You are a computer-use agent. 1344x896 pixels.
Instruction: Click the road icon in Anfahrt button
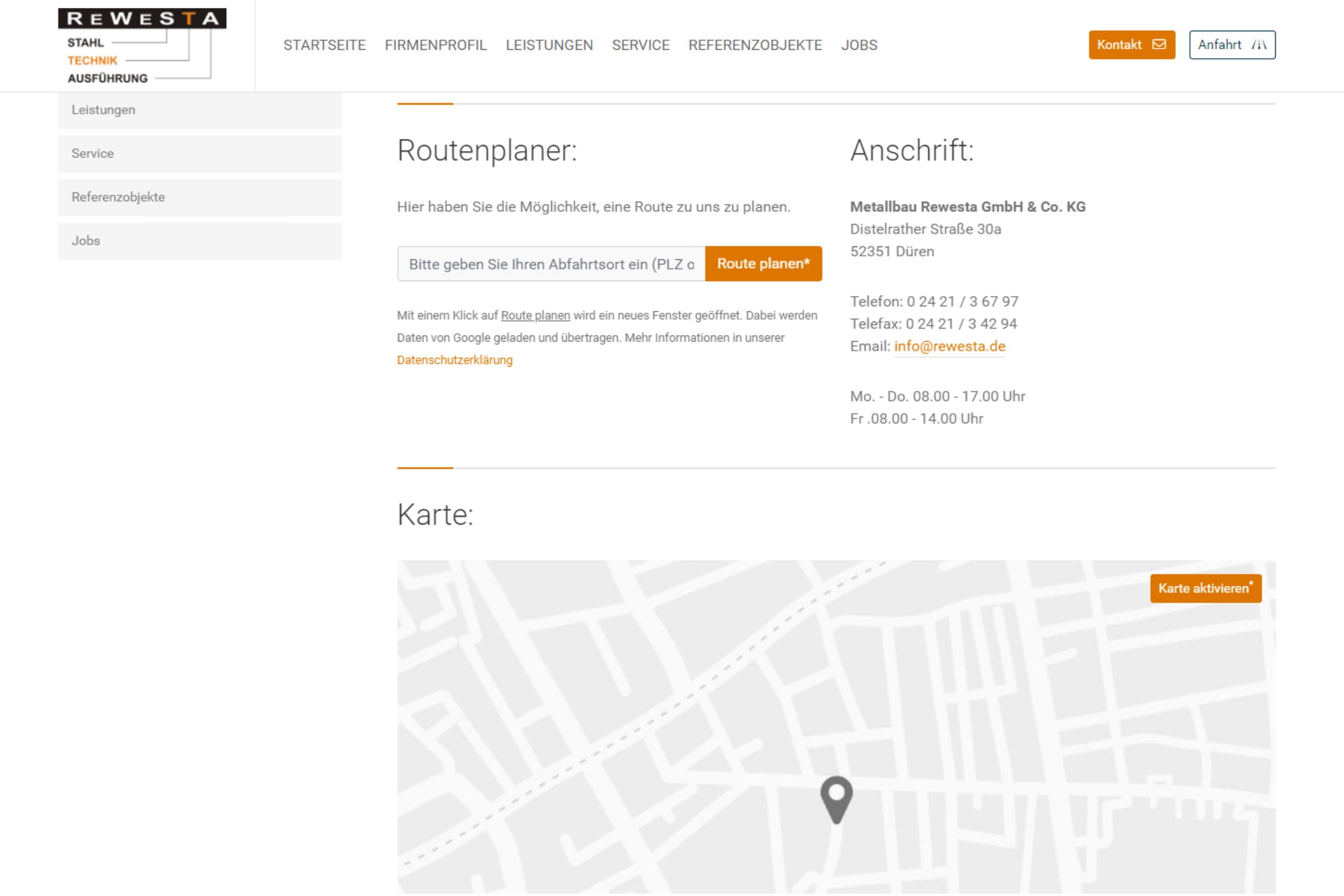tap(1259, 45)
